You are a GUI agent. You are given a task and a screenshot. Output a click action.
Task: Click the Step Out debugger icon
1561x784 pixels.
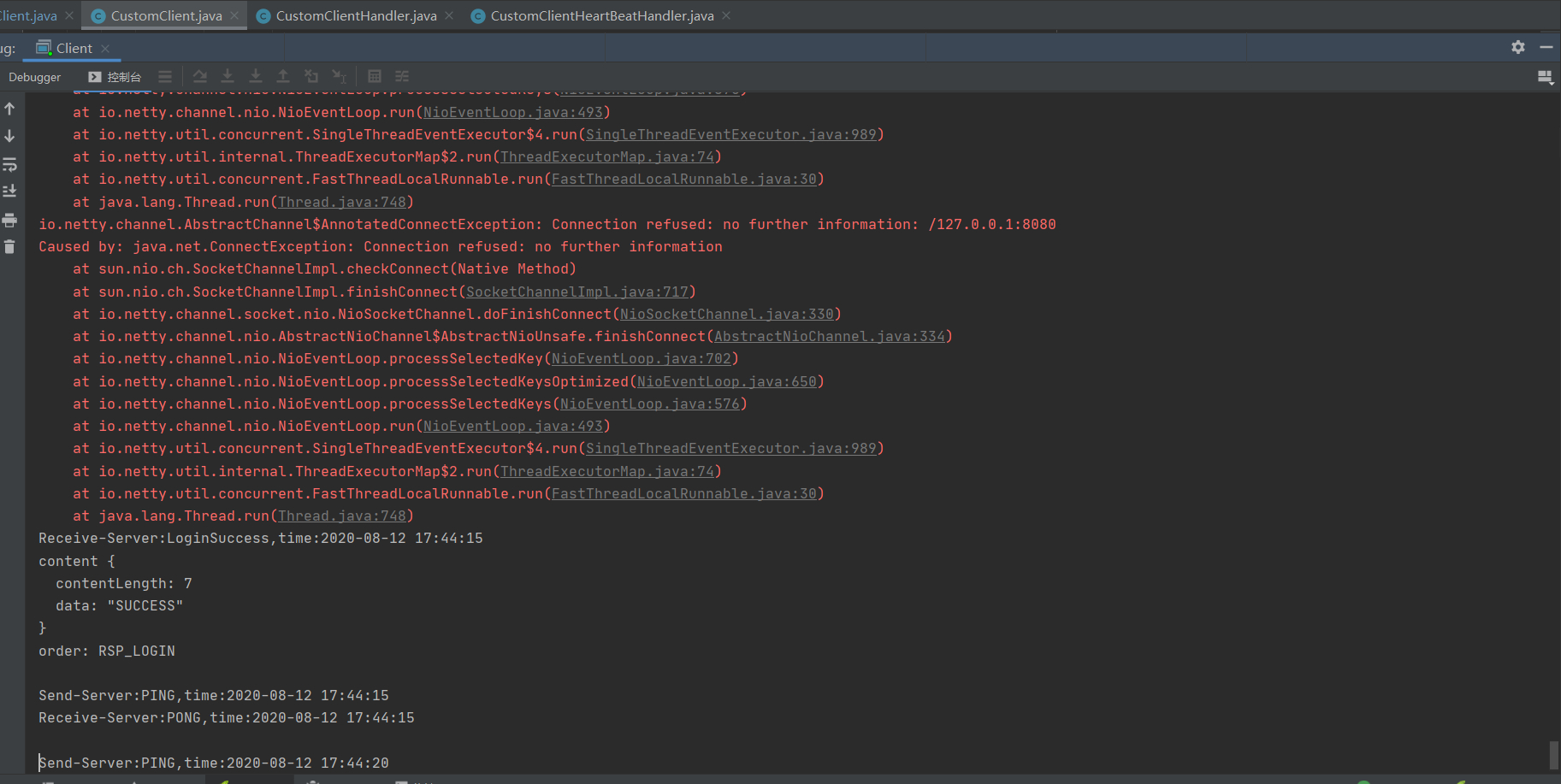point(283,77)
